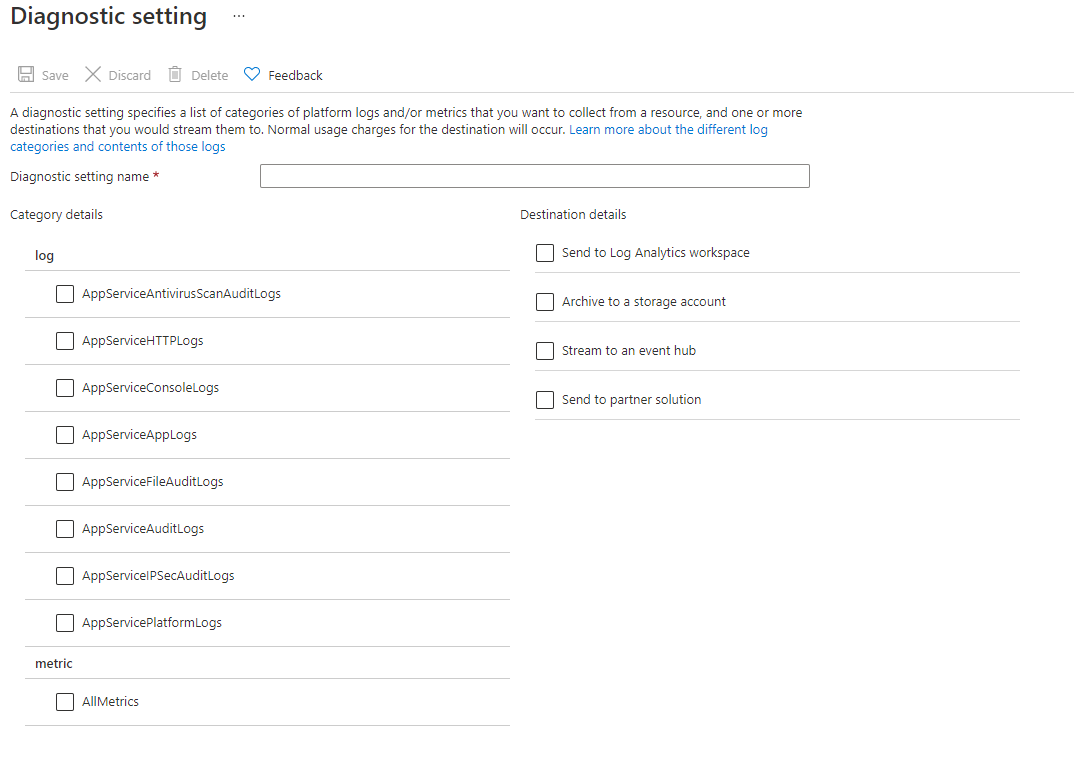Click the Feedback heart icon
This screenshot has height=759, width=1074.
(x=252, y=74)
